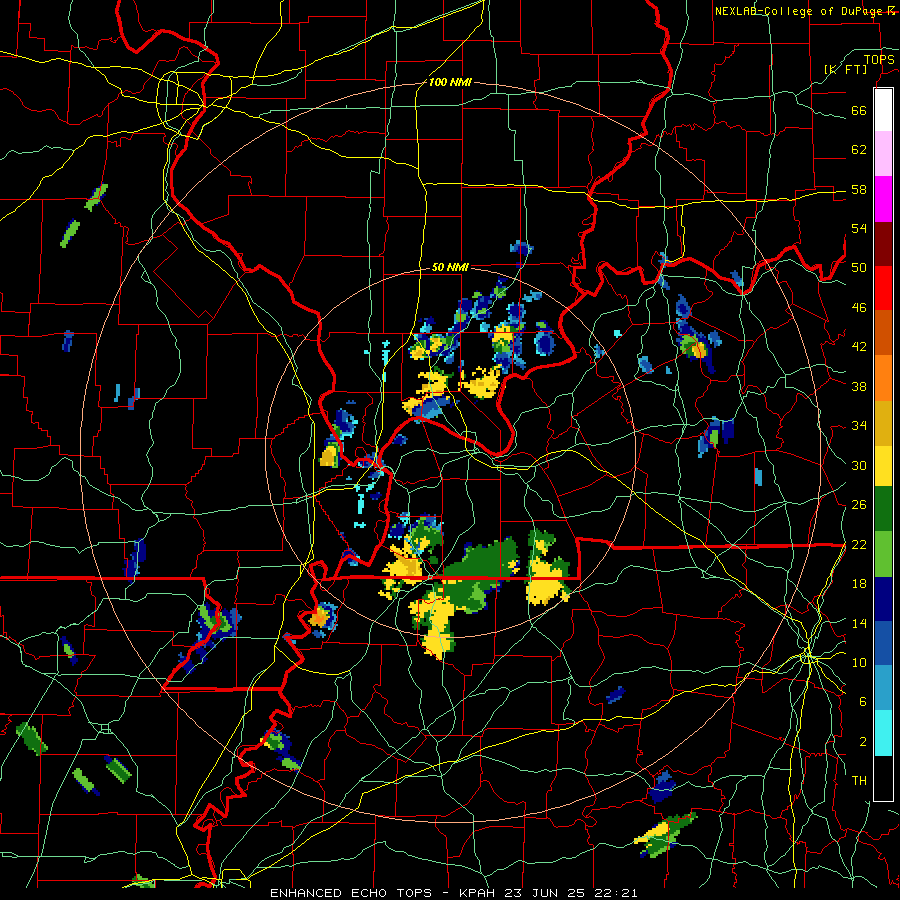Screen dimensions: 900x900
Task: Click the light green legend swatch
Action: (883, 554)
